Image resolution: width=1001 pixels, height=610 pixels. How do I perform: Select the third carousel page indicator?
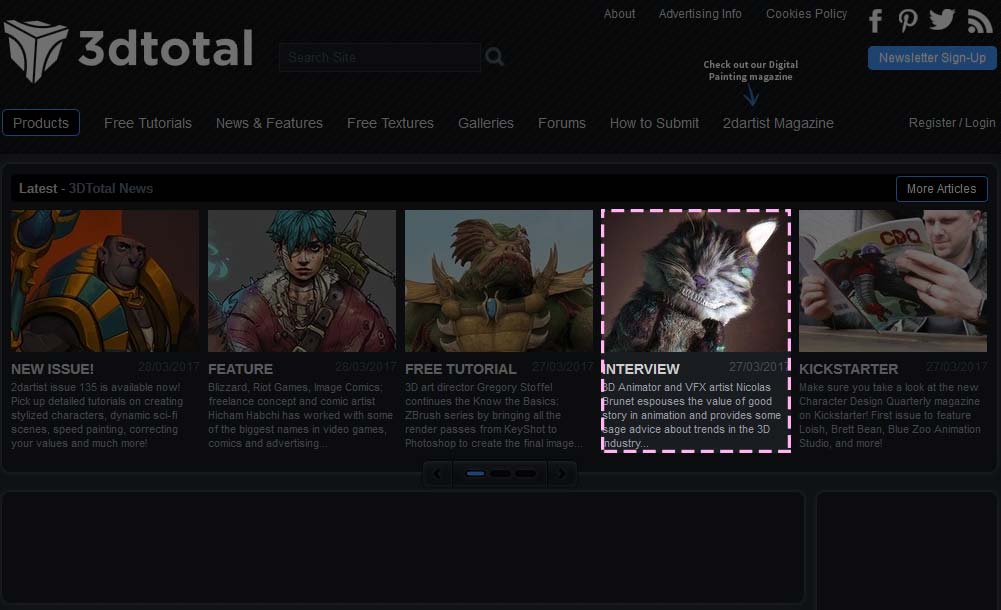click(525, 473)
